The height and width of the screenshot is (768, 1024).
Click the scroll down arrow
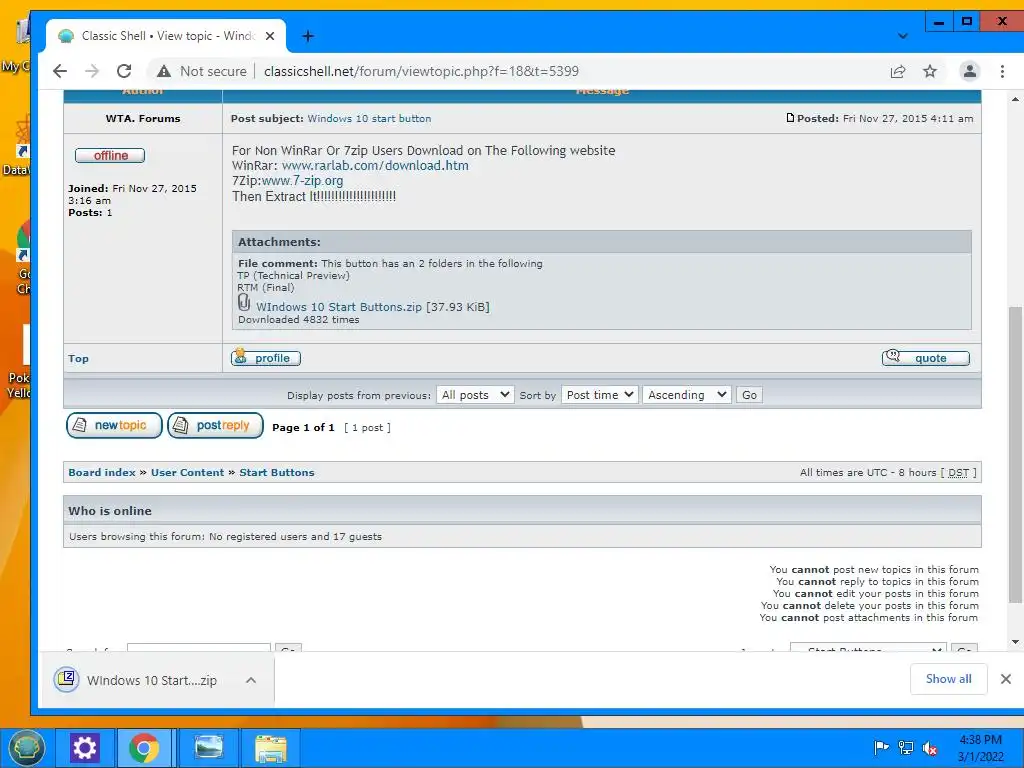tap(1015, 642)
